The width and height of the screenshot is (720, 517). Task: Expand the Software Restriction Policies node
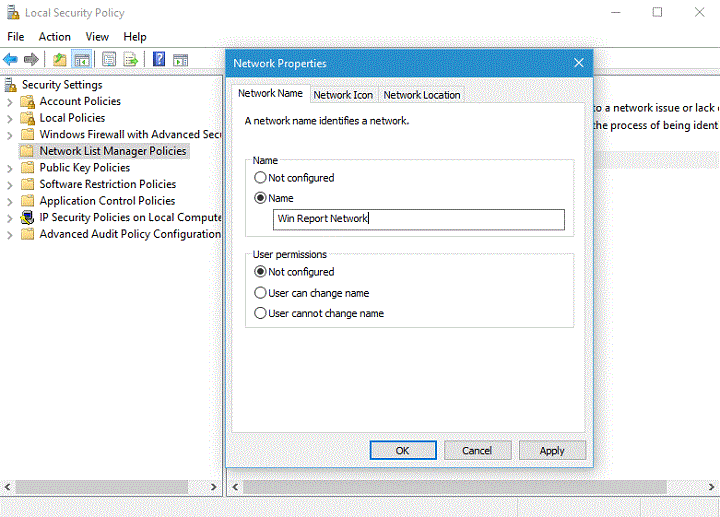coord(10,185)
